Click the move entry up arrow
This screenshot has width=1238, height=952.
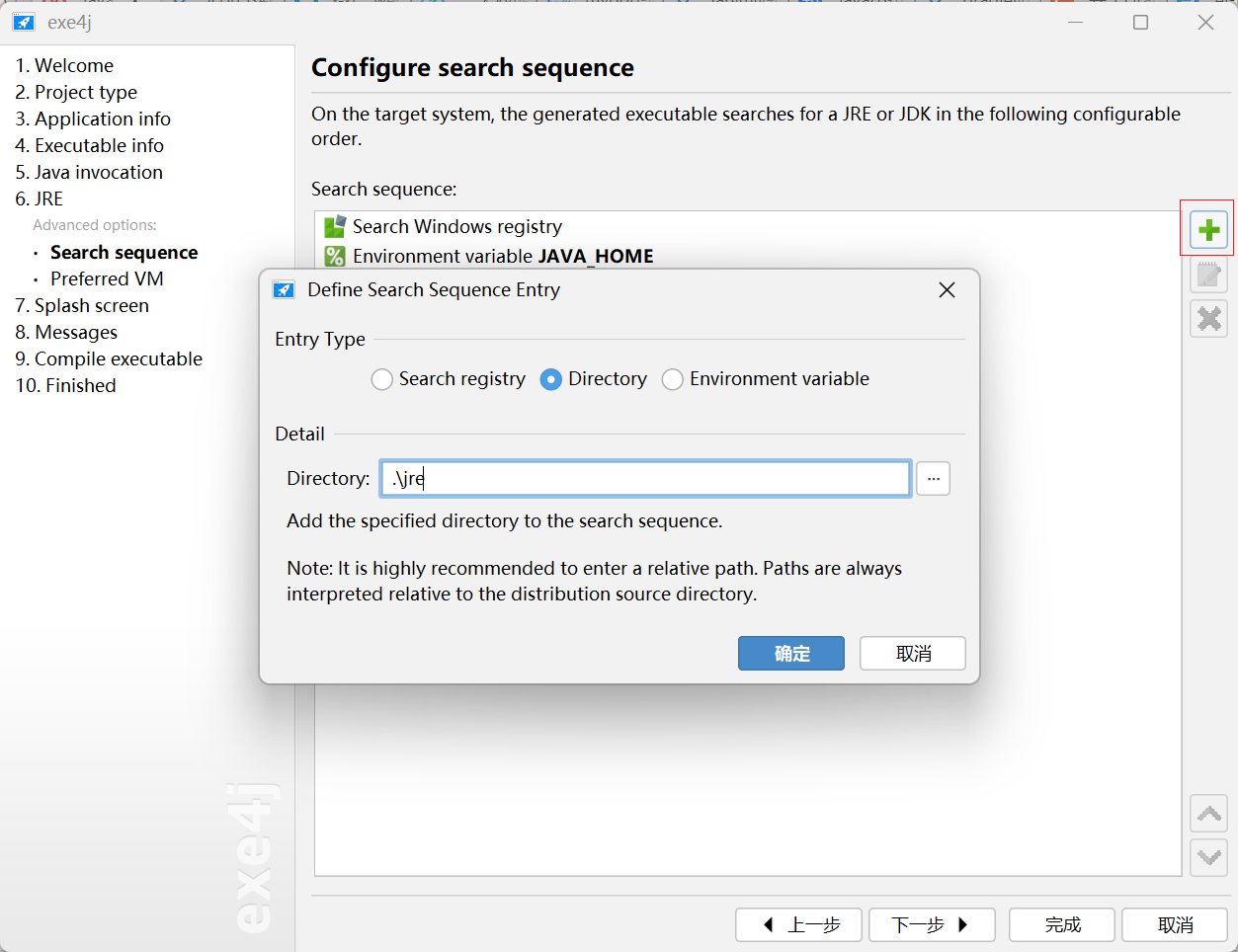(x=1208, y=814)
